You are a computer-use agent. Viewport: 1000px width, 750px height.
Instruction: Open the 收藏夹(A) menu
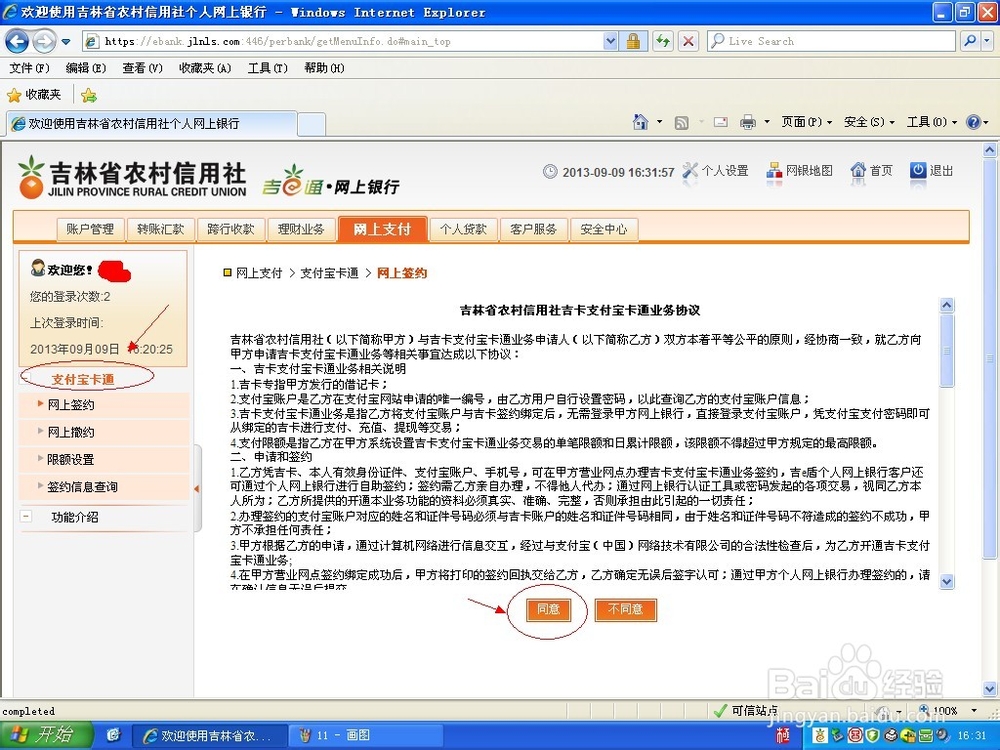click(205, 68)
